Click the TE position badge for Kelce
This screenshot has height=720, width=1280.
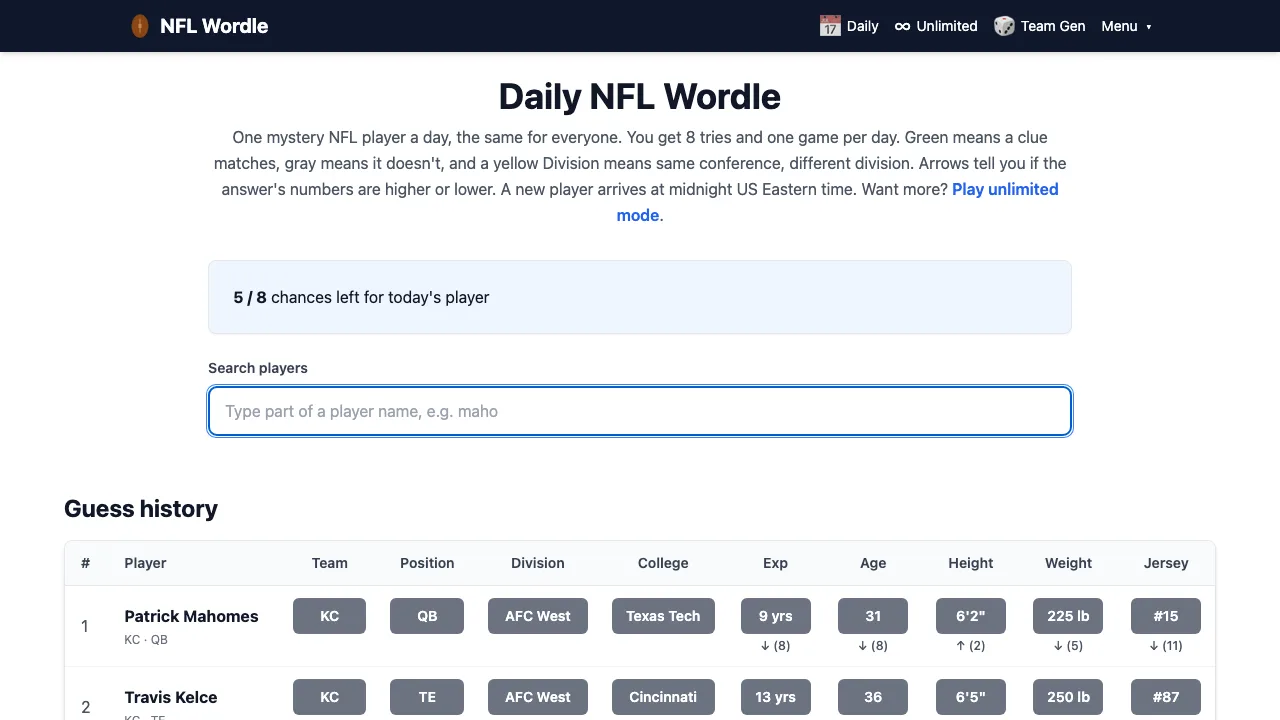(427, 697)
